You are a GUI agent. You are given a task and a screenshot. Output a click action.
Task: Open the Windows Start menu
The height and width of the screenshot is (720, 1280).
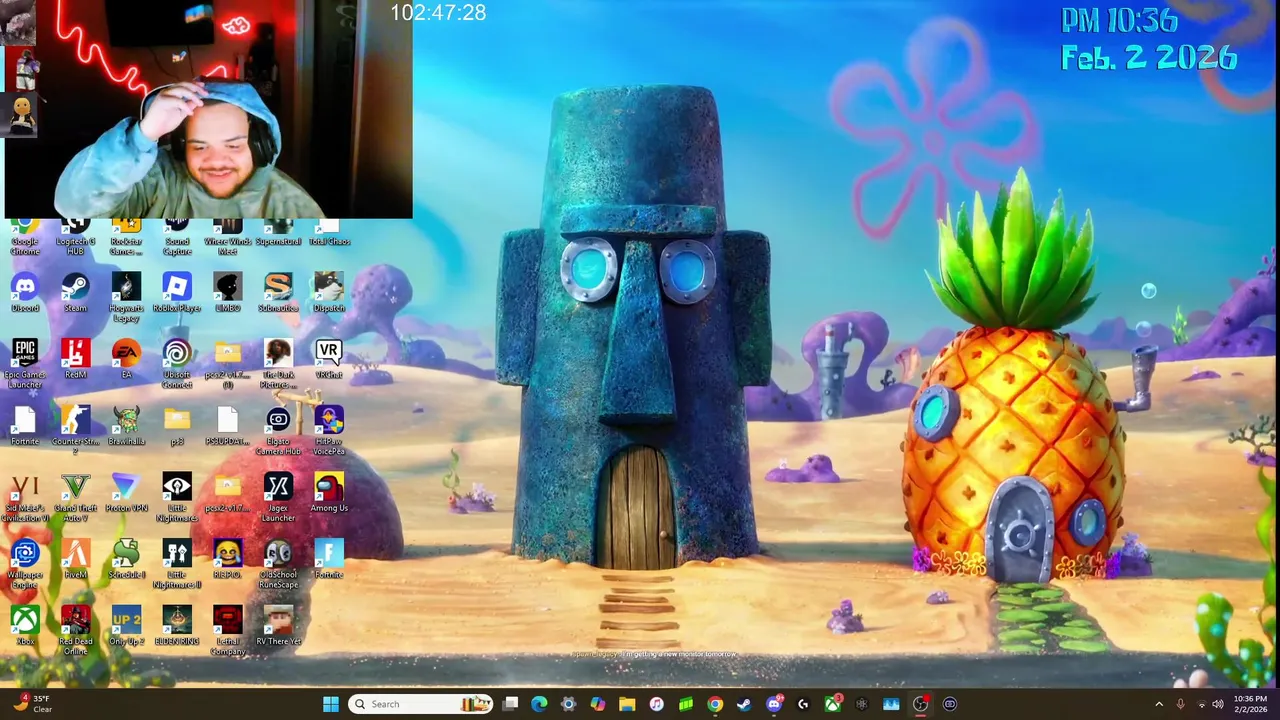point(331,704)
